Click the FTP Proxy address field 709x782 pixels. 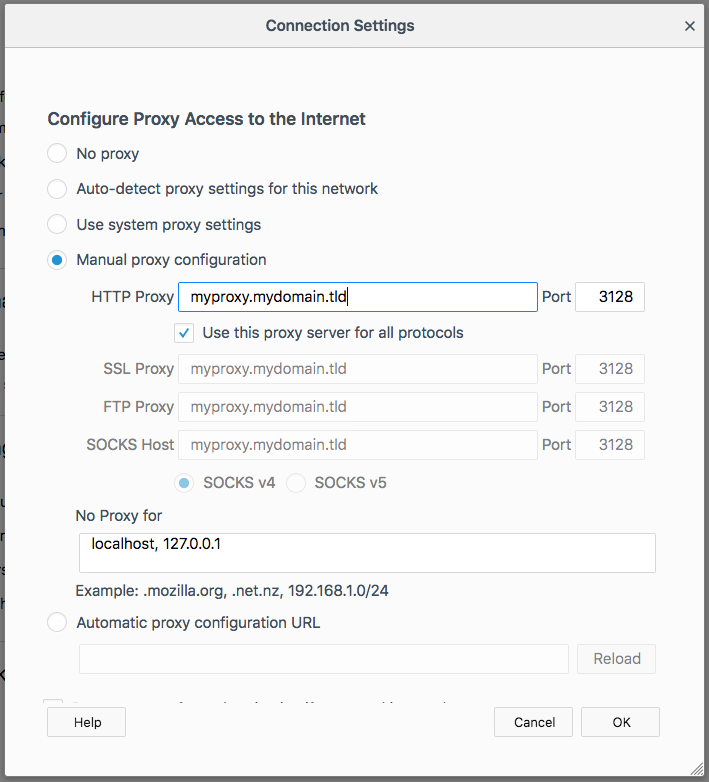point(357,407)
